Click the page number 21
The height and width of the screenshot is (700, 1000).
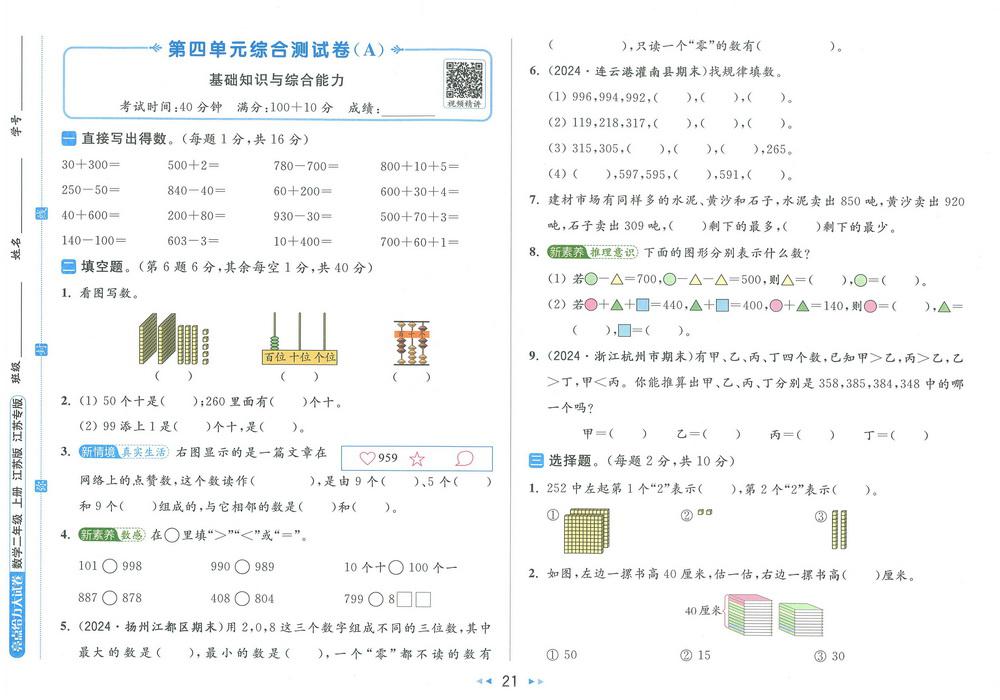[509, 682]
